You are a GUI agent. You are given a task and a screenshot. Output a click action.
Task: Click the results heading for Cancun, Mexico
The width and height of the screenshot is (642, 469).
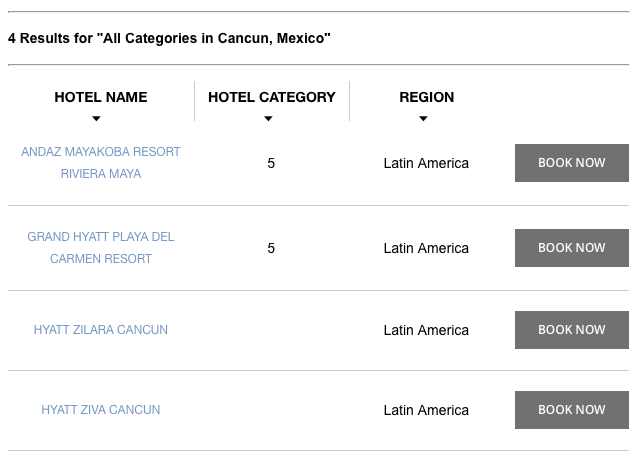tap(169, 38)
